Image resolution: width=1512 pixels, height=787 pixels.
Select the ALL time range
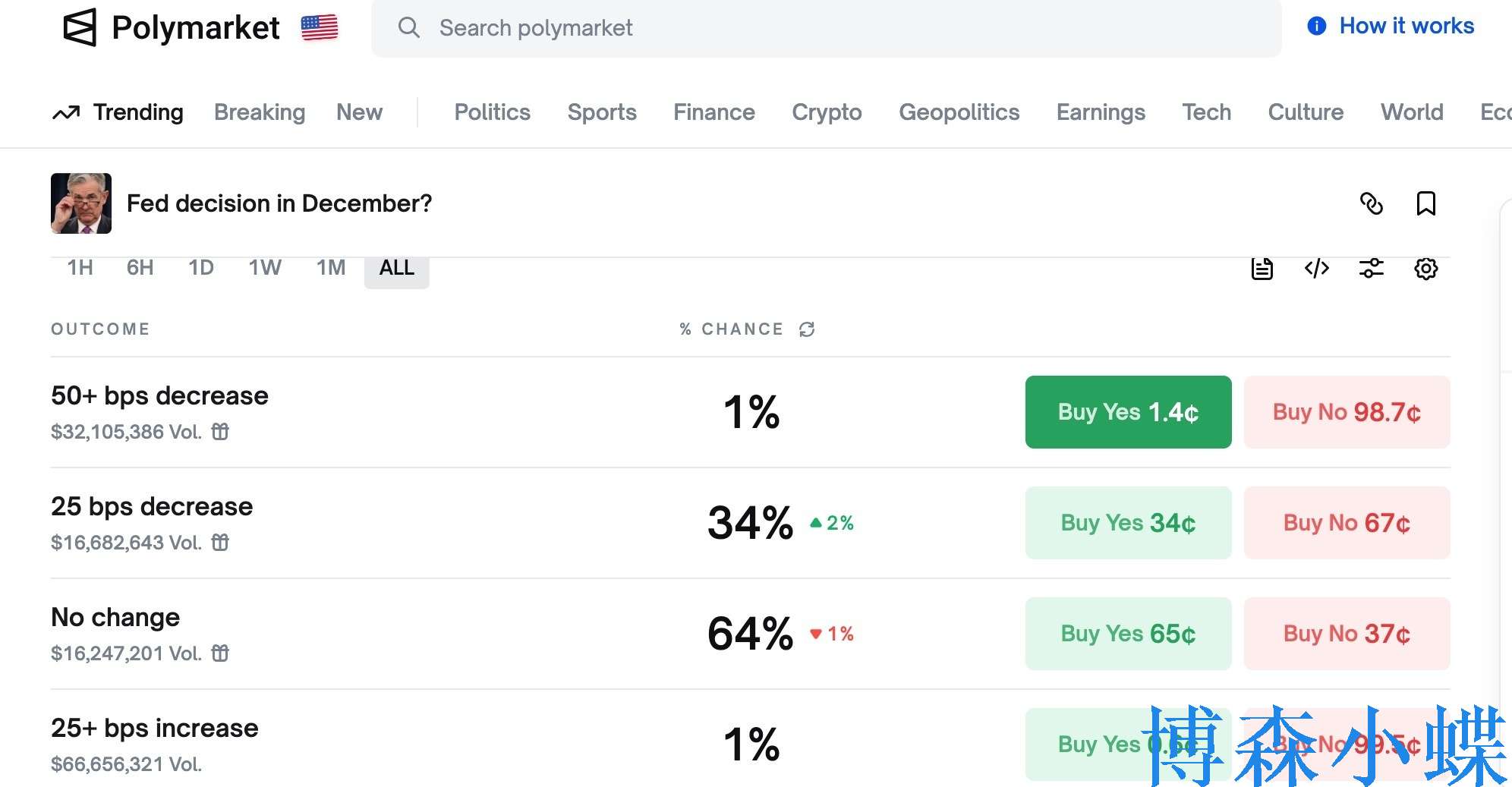tap(396, 268)
